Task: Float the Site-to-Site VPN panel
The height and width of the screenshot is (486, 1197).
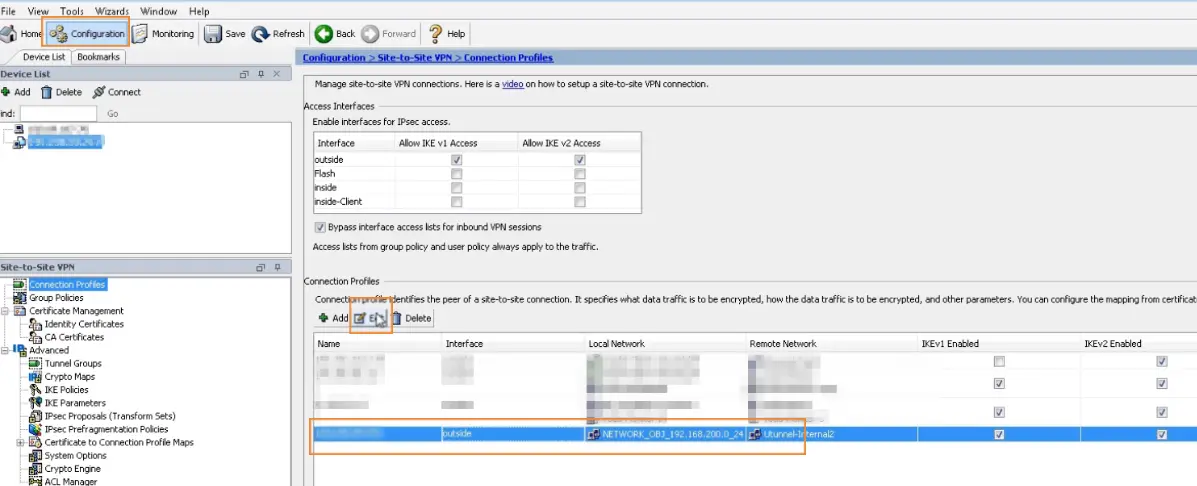Action: (260, 268)
